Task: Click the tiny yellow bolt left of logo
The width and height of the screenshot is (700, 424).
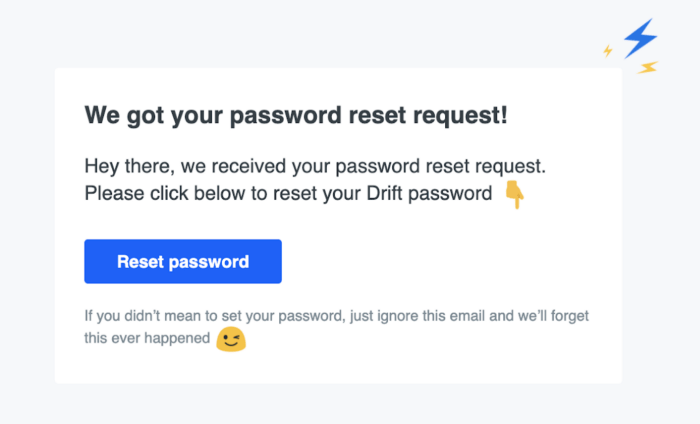Action: coord(608,51)
